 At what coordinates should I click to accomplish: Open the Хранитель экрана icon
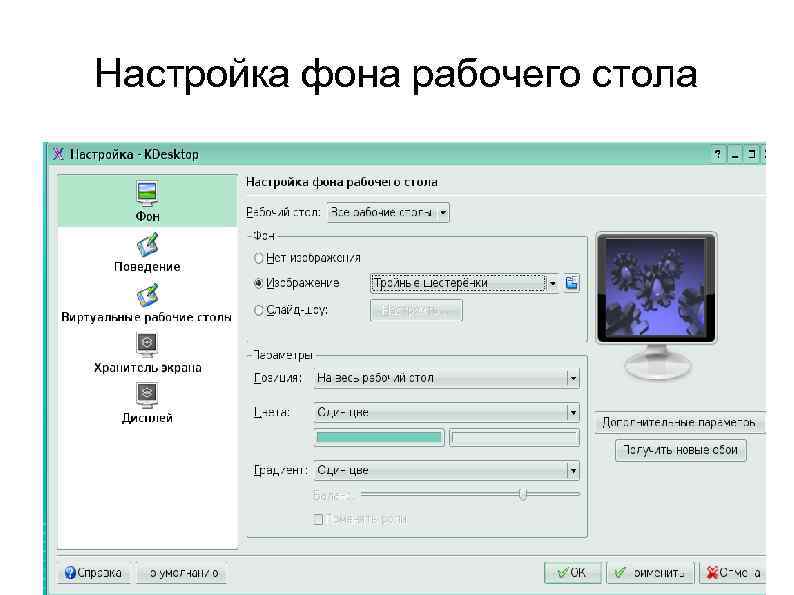147,345
